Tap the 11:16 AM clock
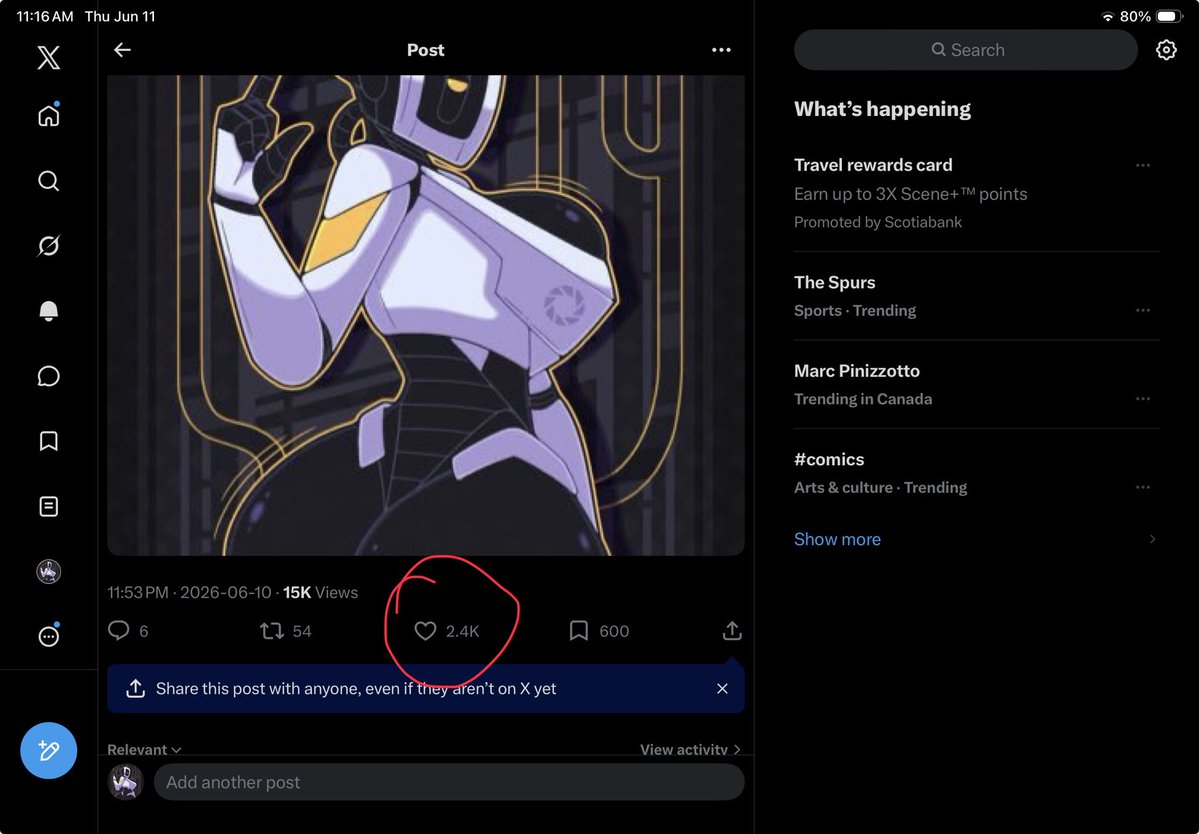This screenshot has width=1199, height=834. [44, 16]
